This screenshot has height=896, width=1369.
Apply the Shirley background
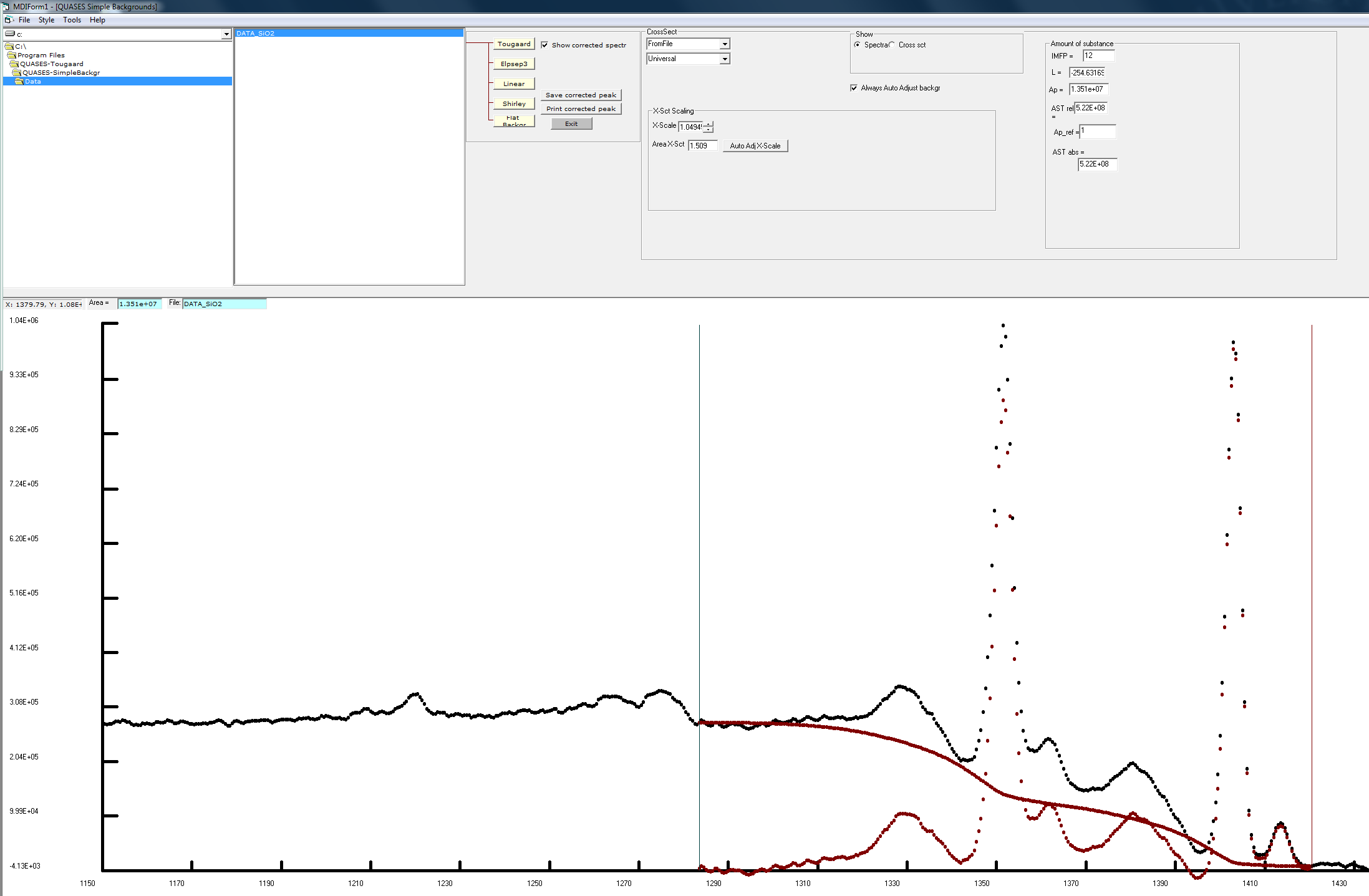click(514, 104)
